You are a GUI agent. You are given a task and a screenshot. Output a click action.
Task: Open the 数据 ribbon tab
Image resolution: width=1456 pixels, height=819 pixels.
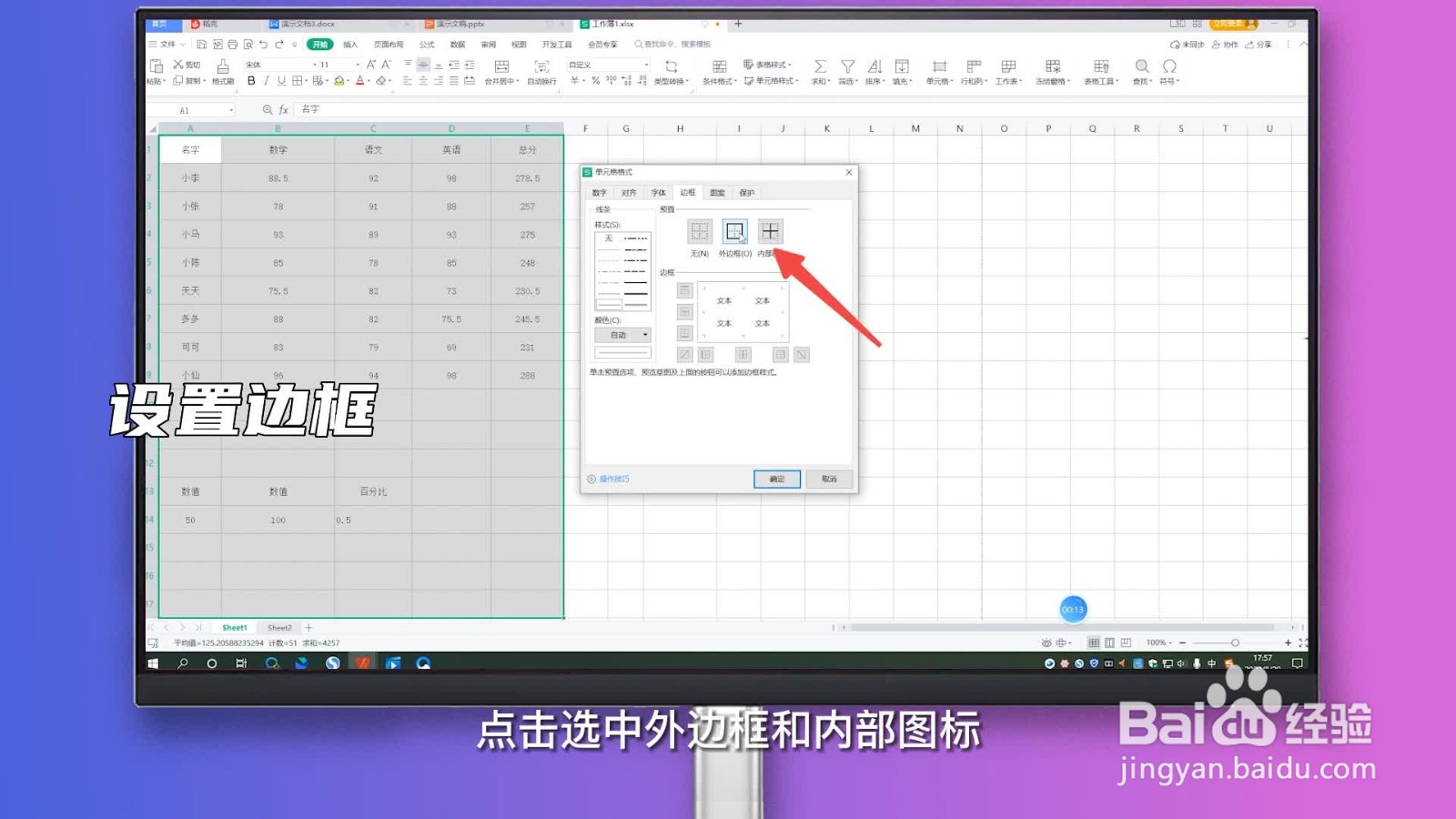coord(458,45)
